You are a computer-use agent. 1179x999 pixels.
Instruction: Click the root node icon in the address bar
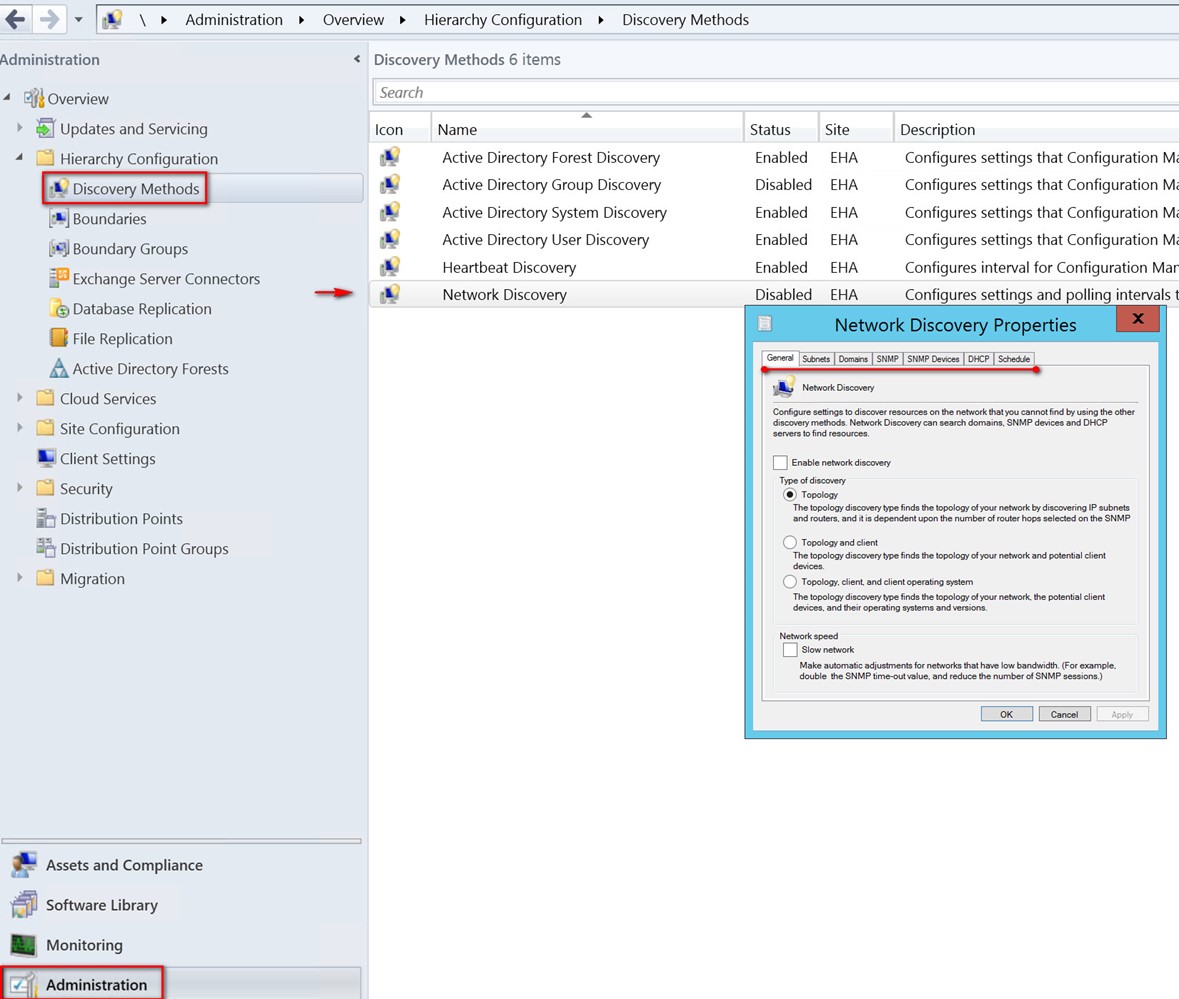[x=112, y=20]
